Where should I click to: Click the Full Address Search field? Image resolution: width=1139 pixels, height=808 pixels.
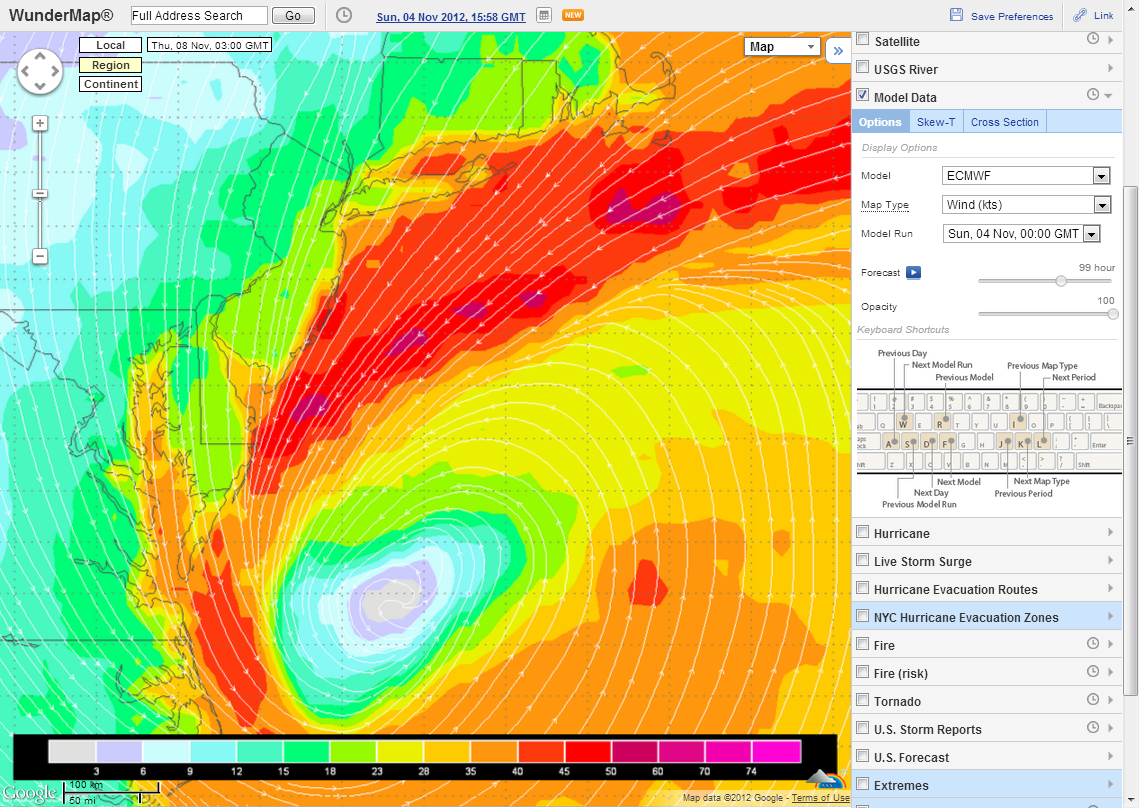tap(199, 15)
